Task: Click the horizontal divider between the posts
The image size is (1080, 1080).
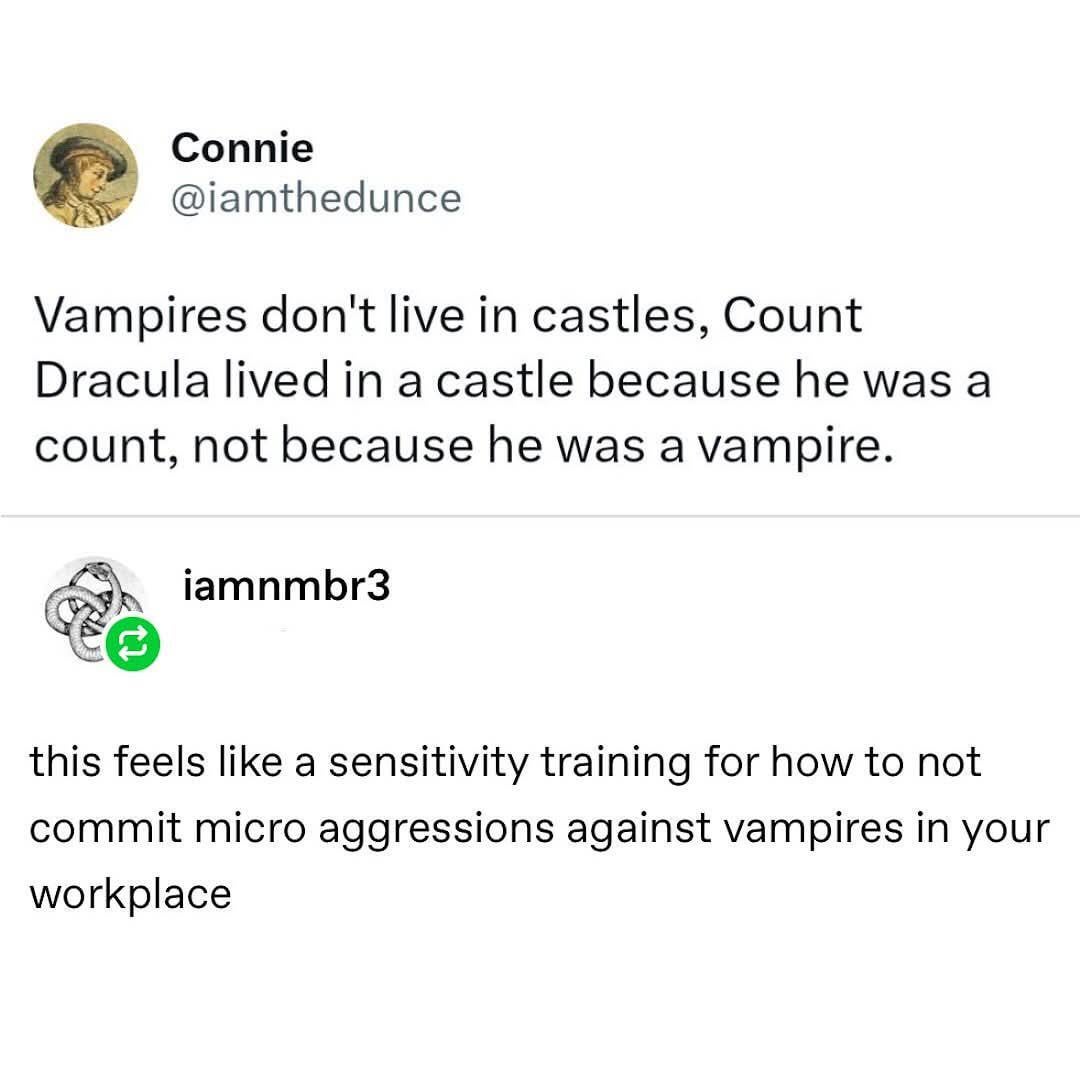Action: point(540,516)
